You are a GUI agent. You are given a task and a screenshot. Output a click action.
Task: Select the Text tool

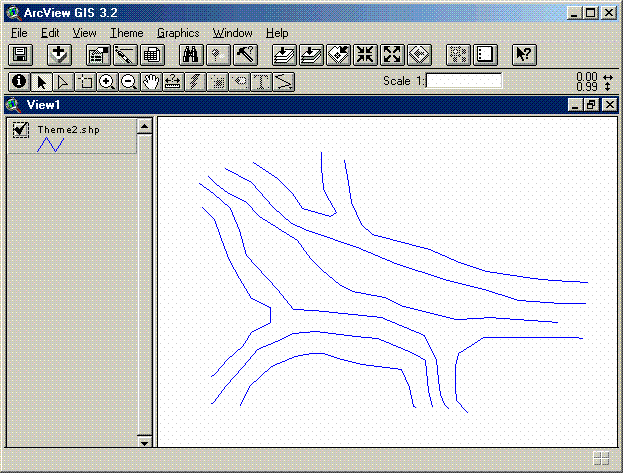pyautogui.click(x=261, y=82)
